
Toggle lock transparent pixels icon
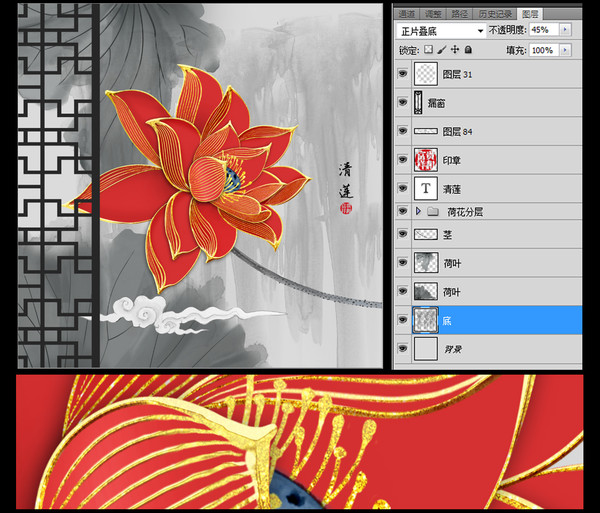pos(428,50)
